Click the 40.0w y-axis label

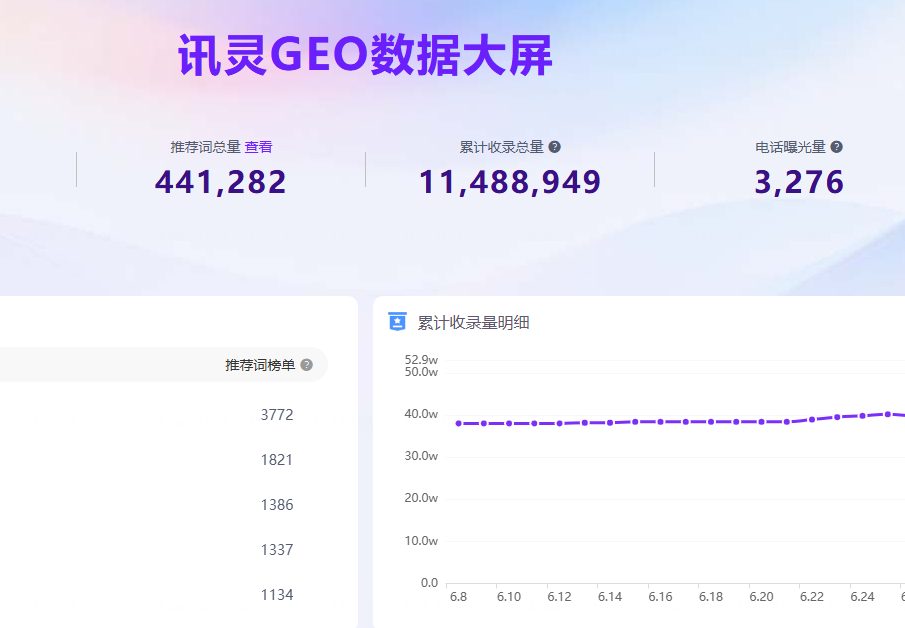point(421,414)
